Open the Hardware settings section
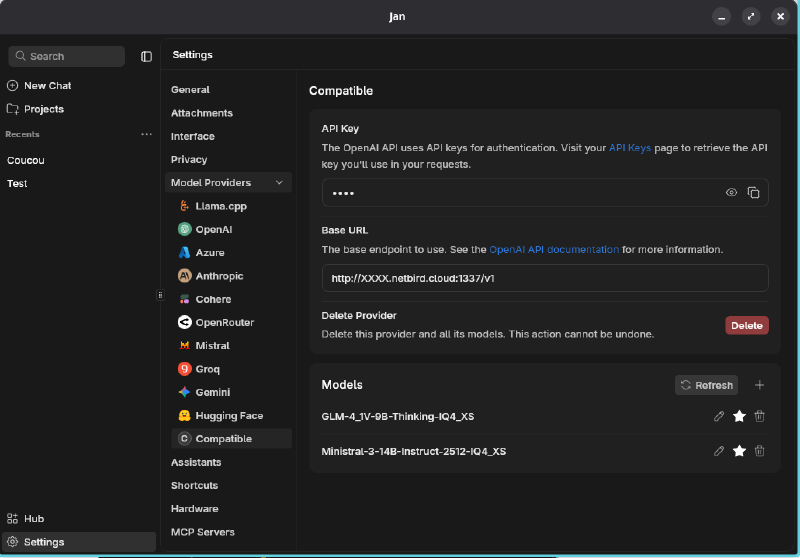This screenshot has height=558, width=800. coord(194,509)
